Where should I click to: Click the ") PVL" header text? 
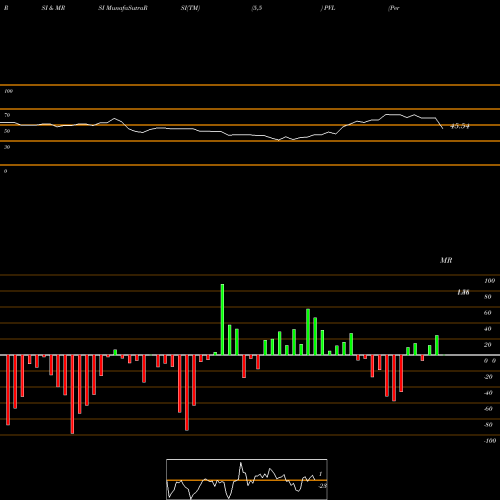[328, 8]
